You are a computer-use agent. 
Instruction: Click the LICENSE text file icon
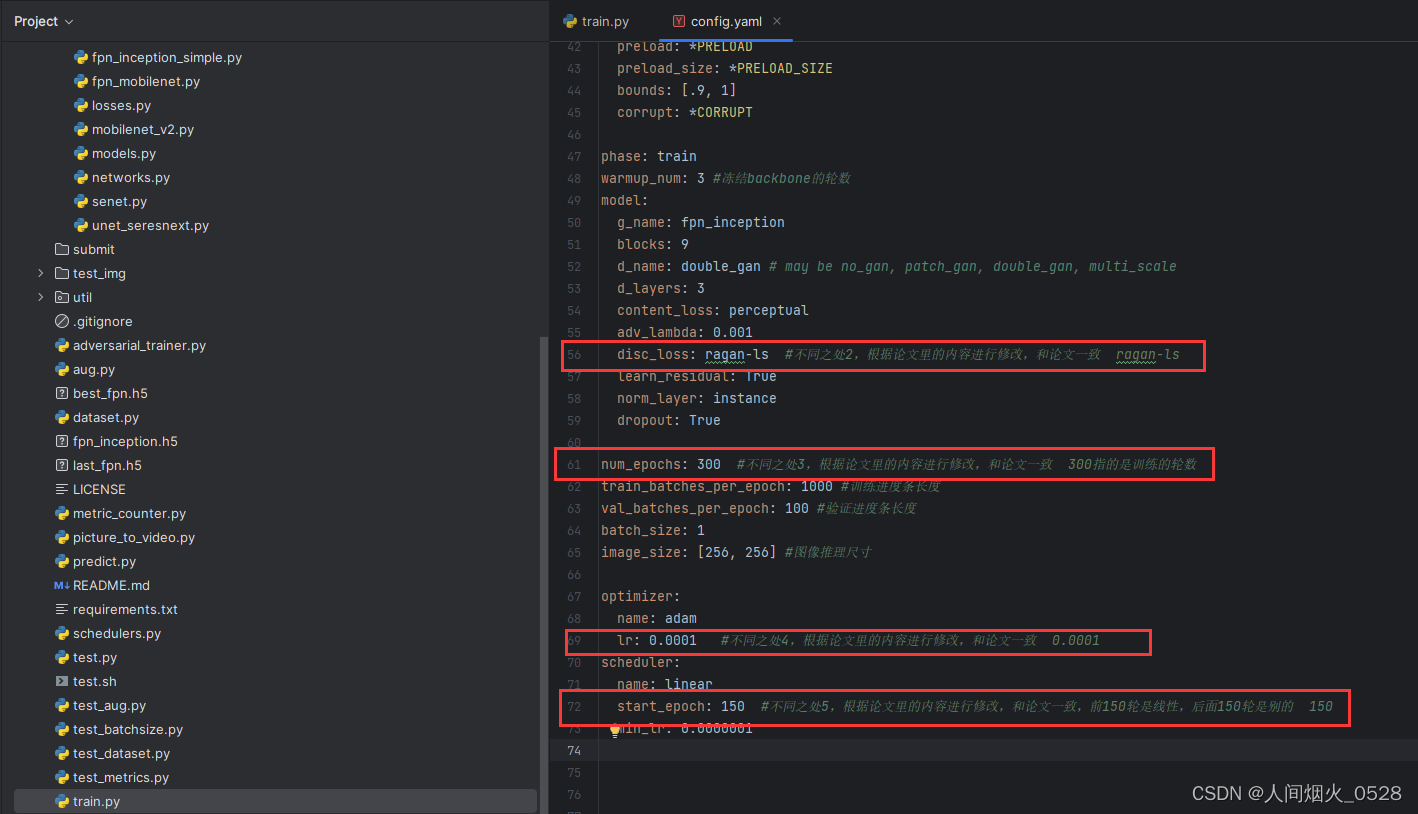[62, 489]
